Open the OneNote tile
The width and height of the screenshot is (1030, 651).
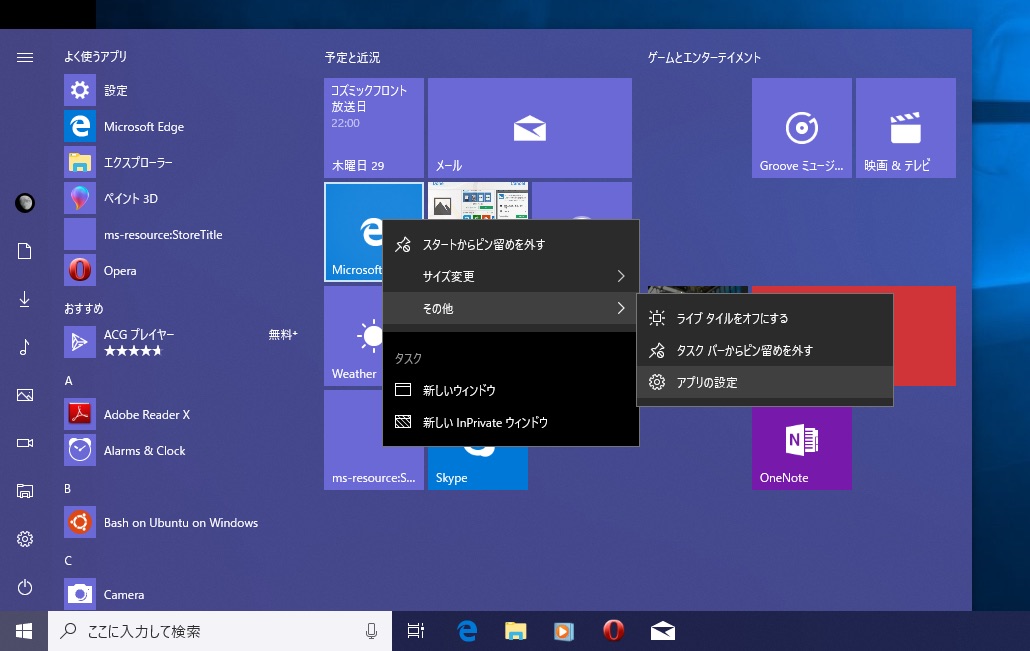click(x=801, y=448)
